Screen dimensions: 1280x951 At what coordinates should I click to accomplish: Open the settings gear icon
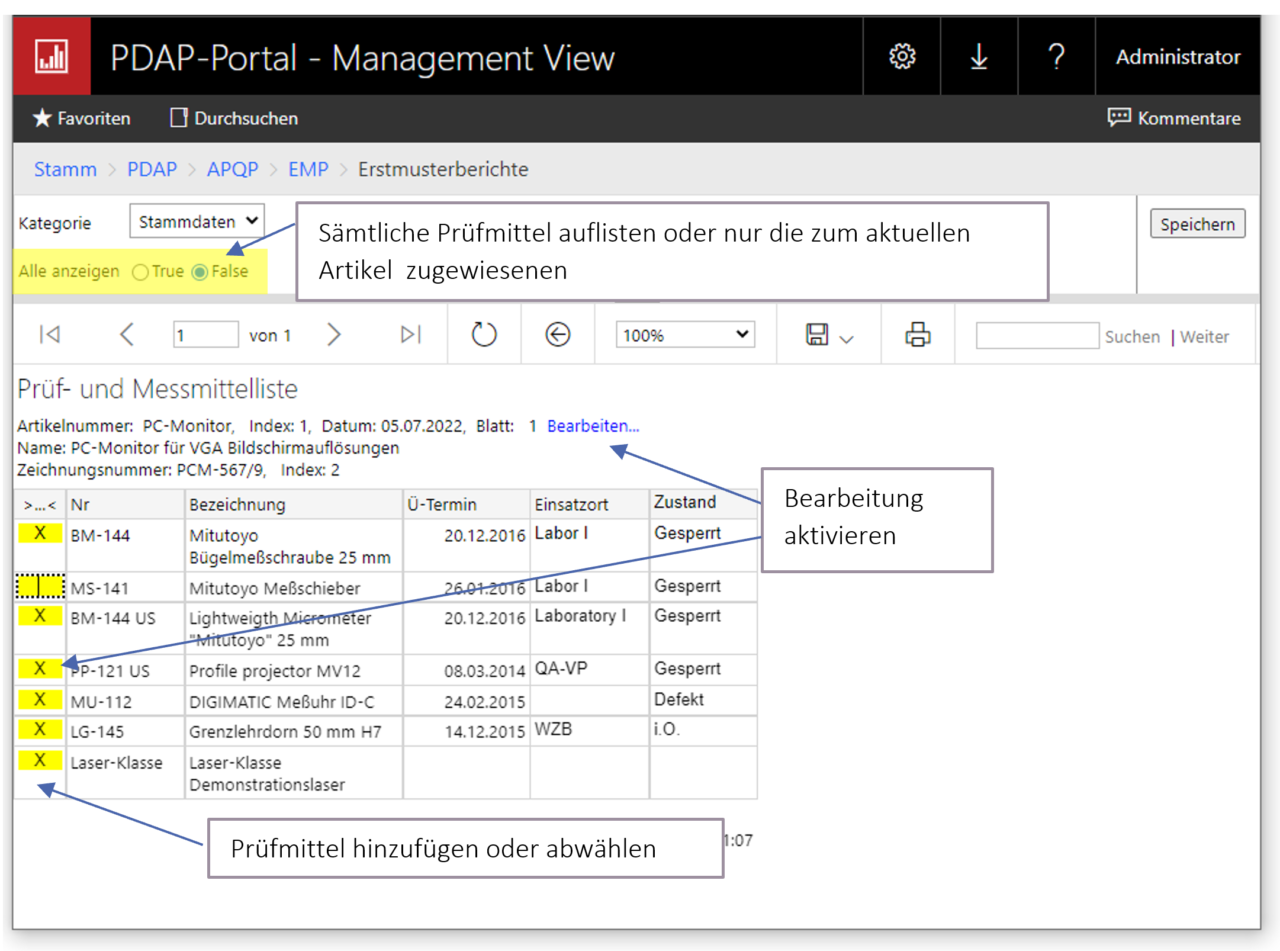(902, 57)
